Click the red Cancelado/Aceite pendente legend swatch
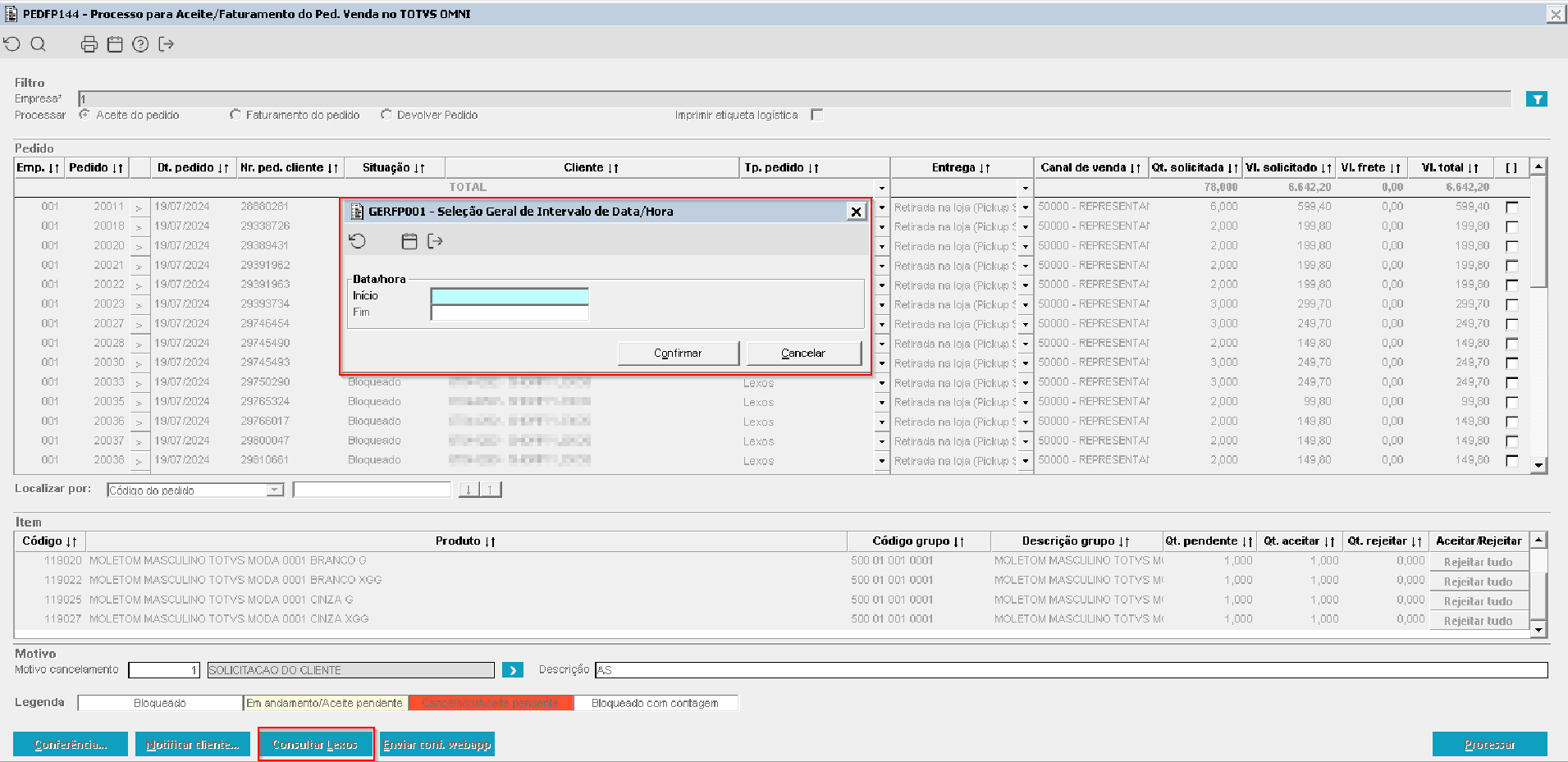 point(491,703)
